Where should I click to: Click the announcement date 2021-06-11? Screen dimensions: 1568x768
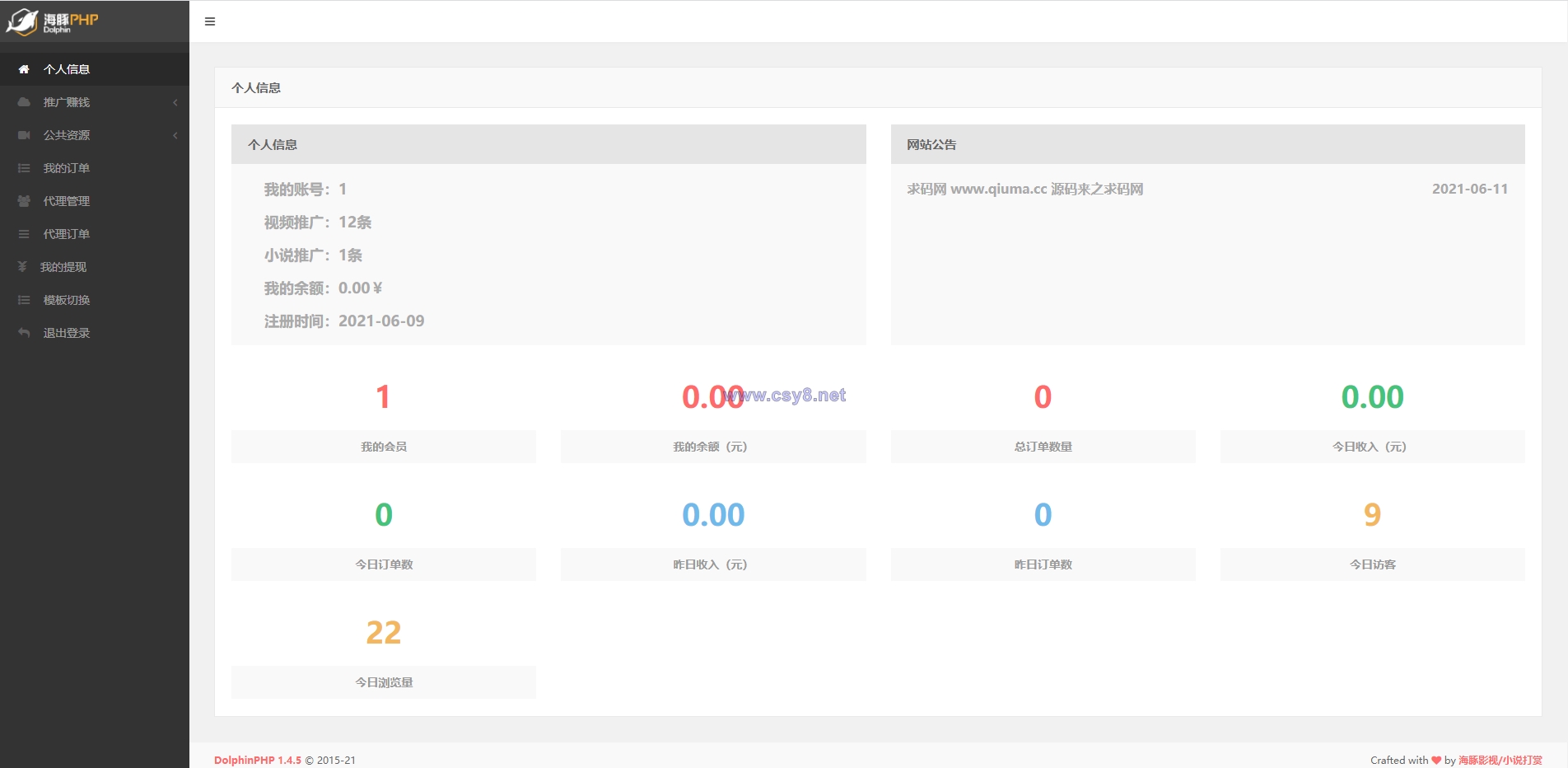(x=1470, y=189)
